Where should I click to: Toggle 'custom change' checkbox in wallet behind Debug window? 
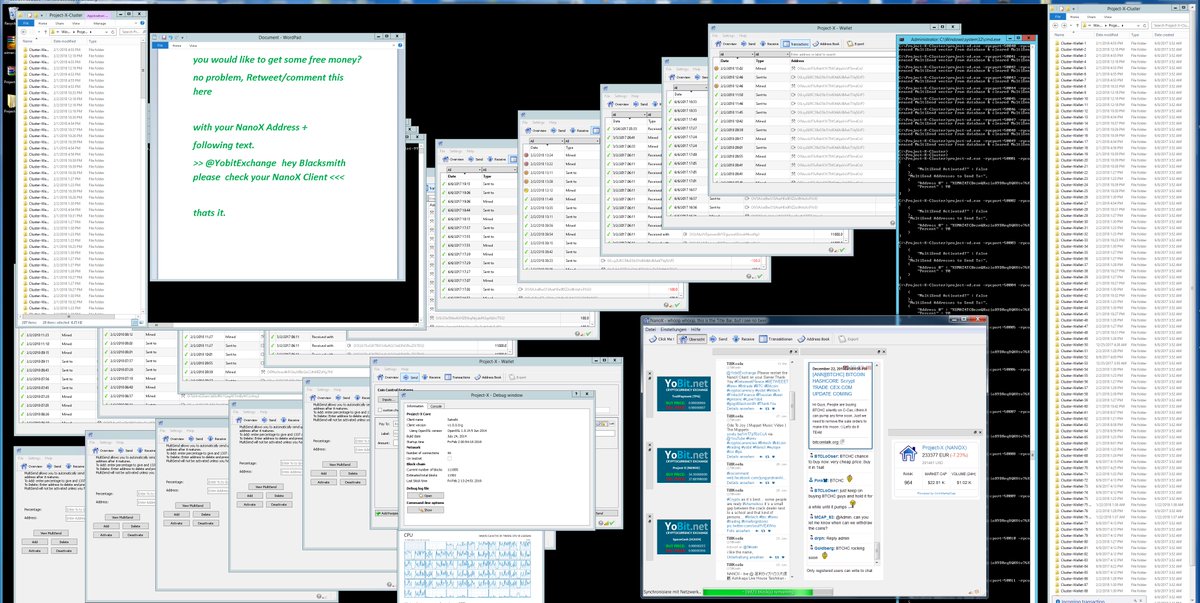coord(380,410)
